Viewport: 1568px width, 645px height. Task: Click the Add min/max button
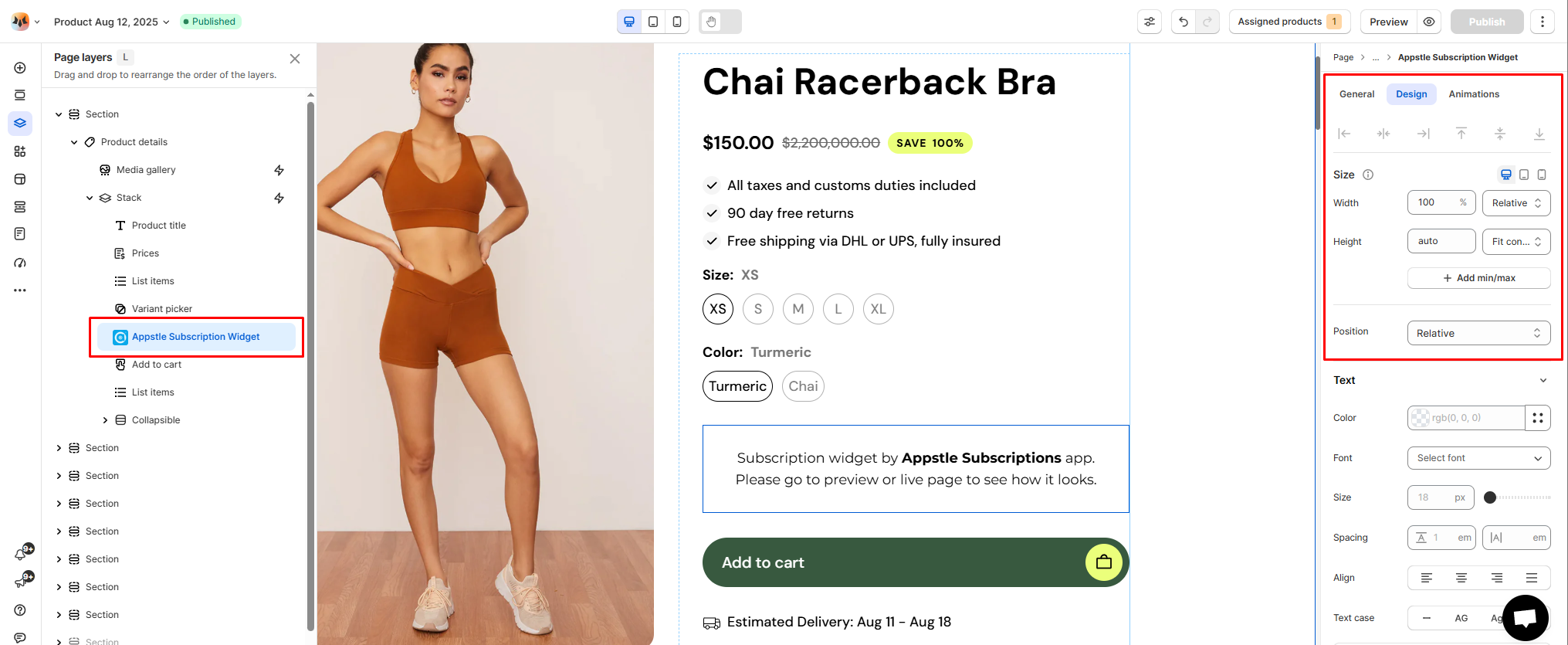tap(1478, 278)
